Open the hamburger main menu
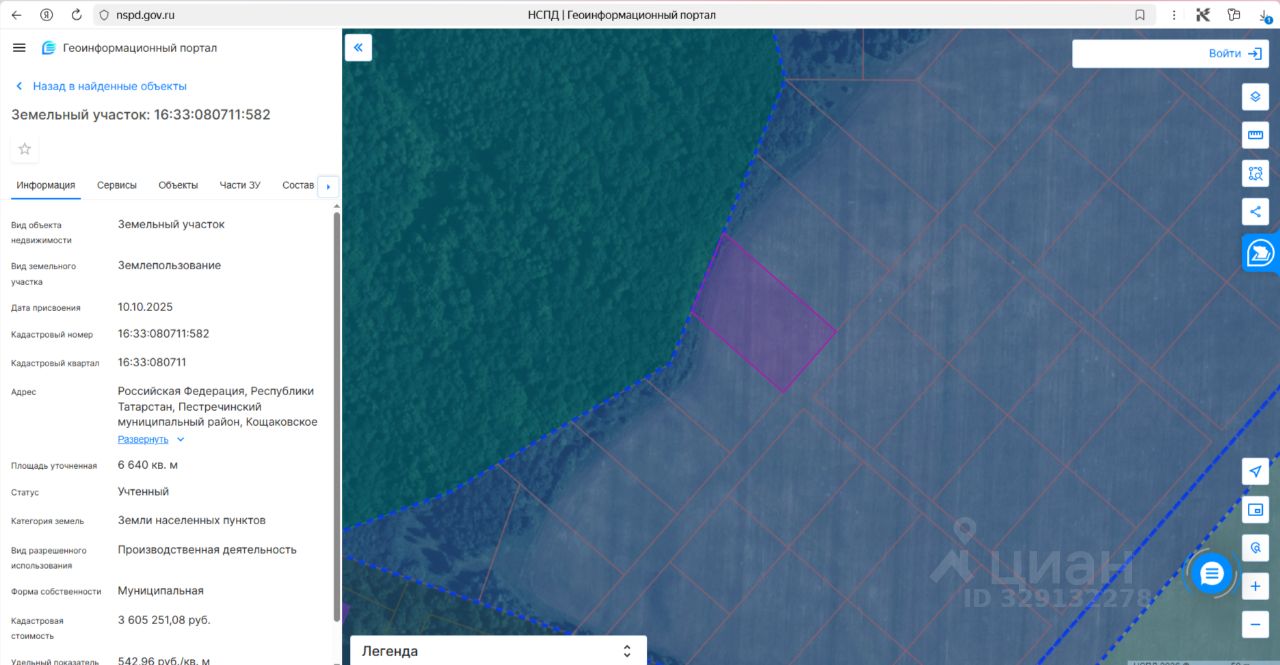1280x665 pixels. pyautogui.click(x=19, y=48)
